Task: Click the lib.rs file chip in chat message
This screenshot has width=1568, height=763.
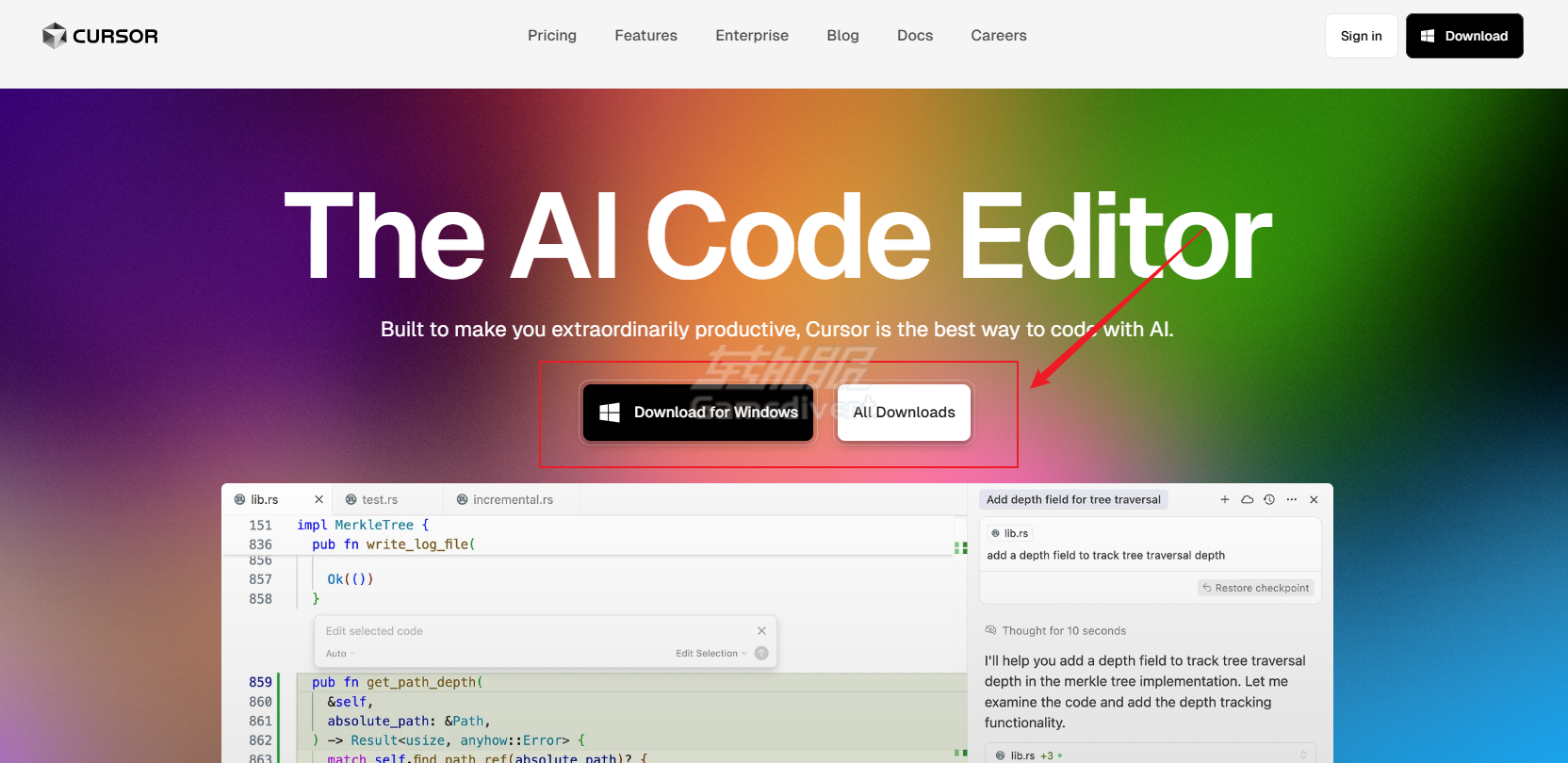Action: [x=1009, y=533]
